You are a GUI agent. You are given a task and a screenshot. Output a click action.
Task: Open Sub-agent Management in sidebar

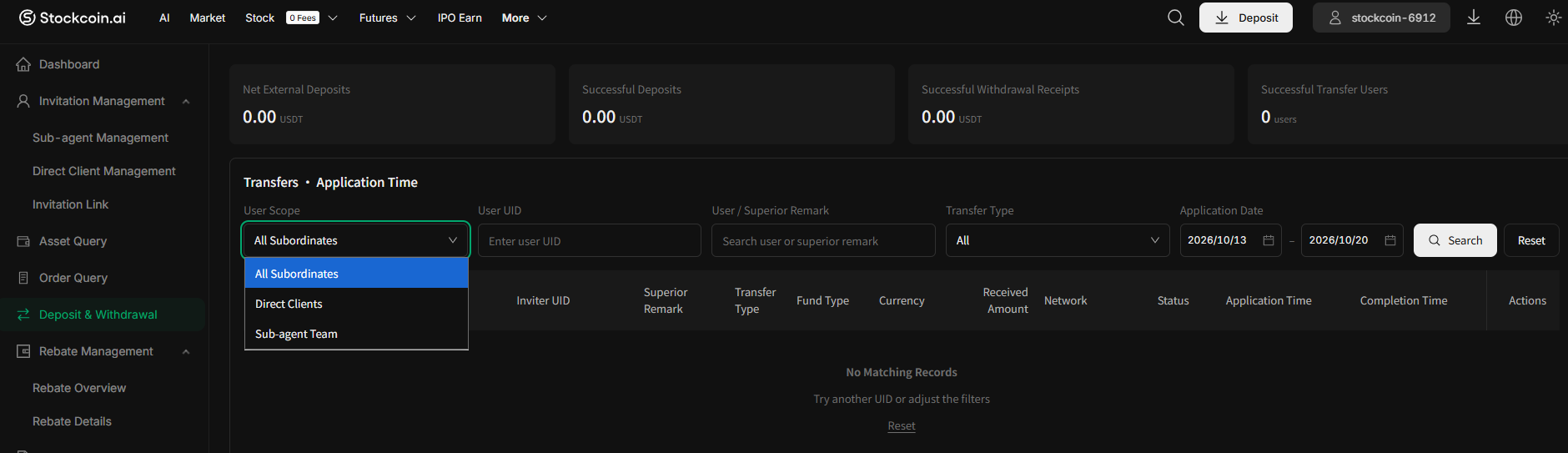pyautogui.click(x=100, y=138)
